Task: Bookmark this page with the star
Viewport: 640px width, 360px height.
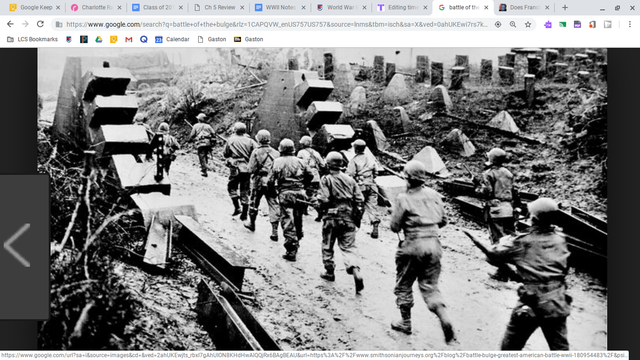Action: [528, 24]
